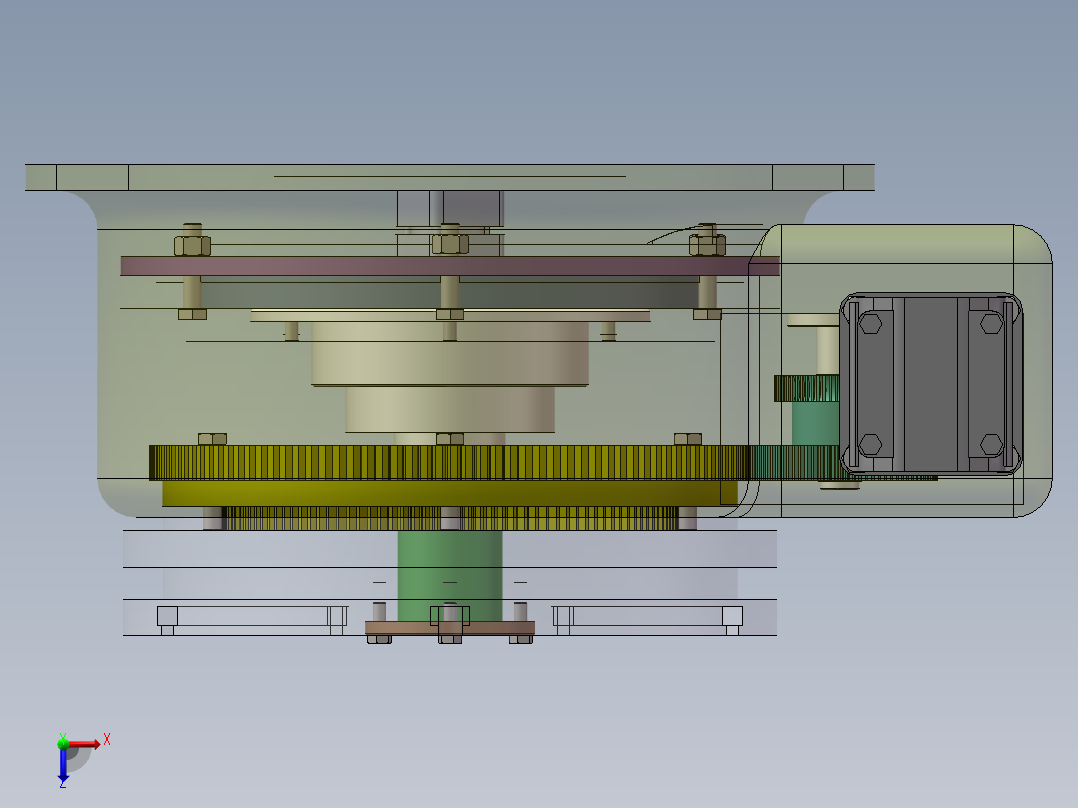Select the purple horizontal plate

[450, 266]
